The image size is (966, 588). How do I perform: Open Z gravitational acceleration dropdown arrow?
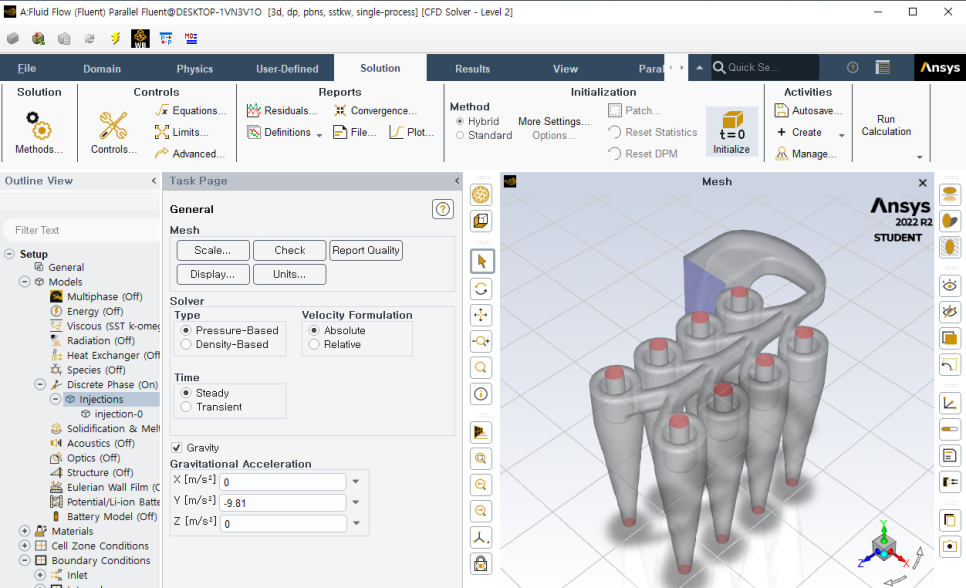pyautogui.click(x=356, y=523)
